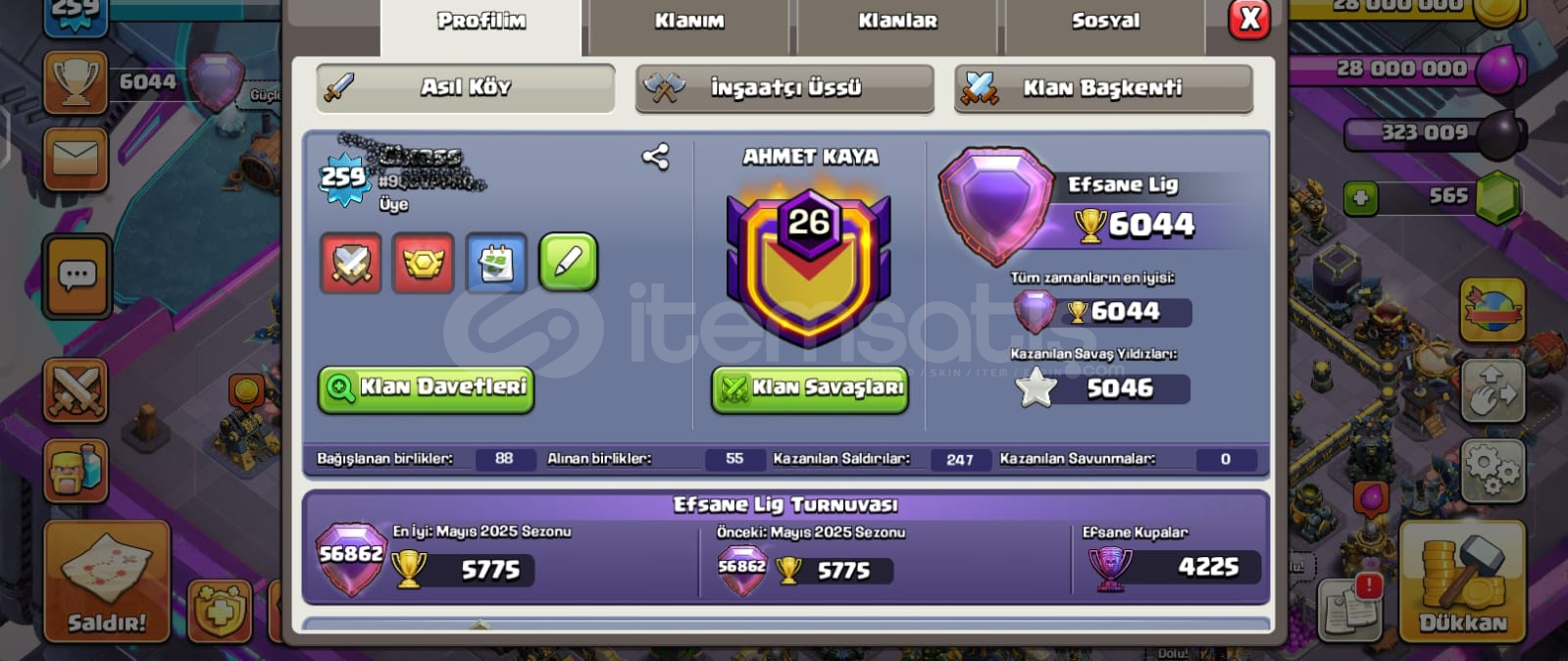Share profile using the share icon
This screenshot has height=661, width=1568.
656,157
